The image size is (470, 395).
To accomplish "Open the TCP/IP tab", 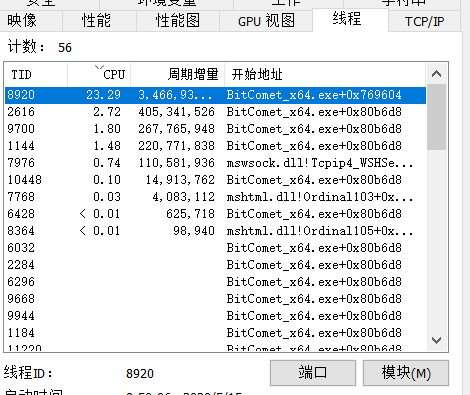I will (x=424, y=21).
